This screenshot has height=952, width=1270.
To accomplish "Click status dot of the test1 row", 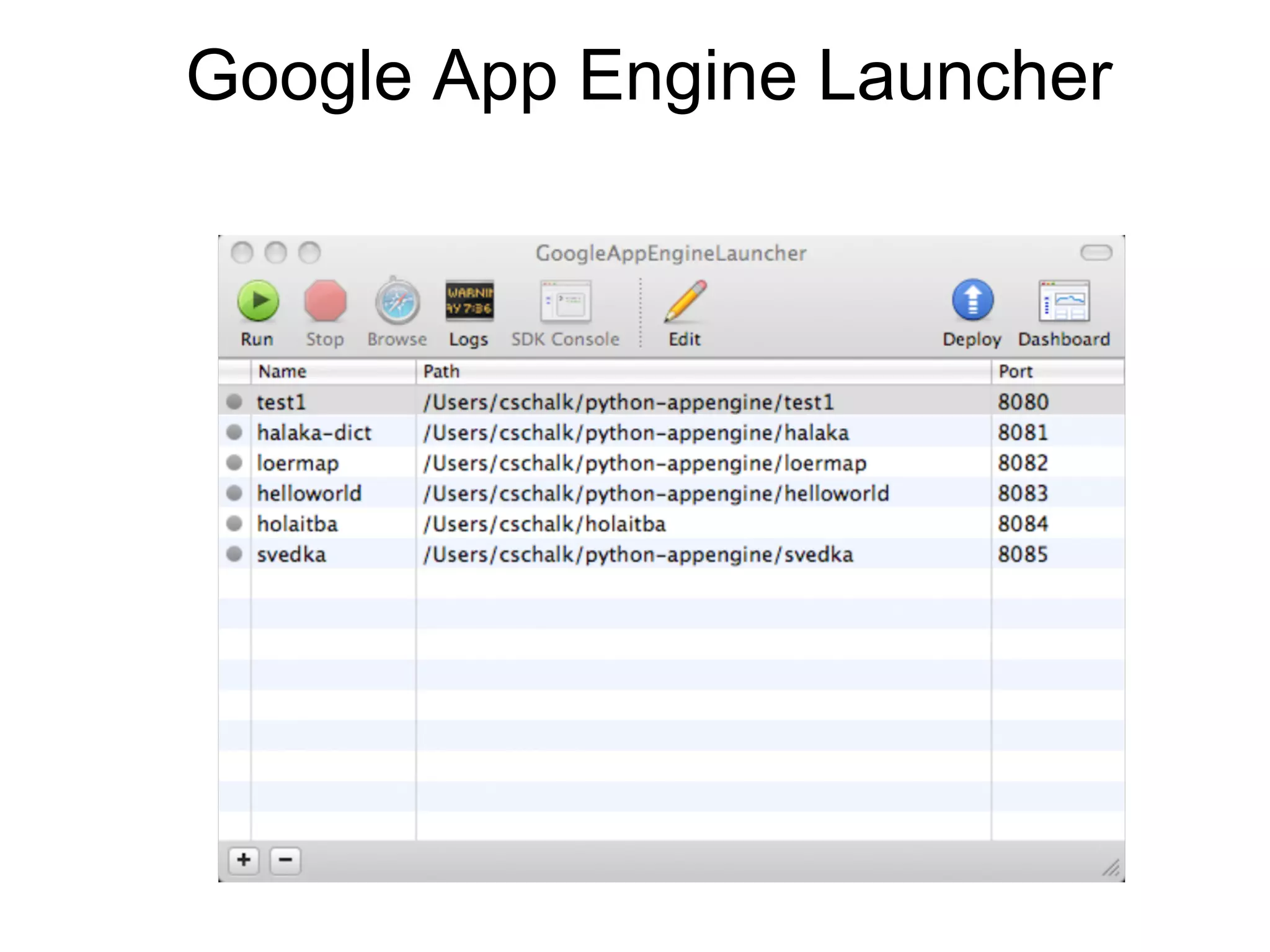I will point(234,402).
